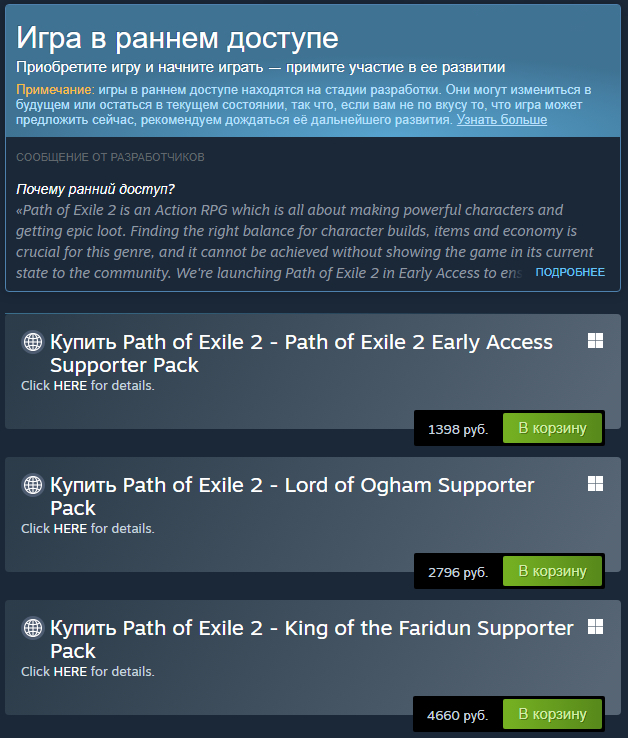
Task: Click the Игра в раннем доступе heading
Action: click(x=177, y=39)
